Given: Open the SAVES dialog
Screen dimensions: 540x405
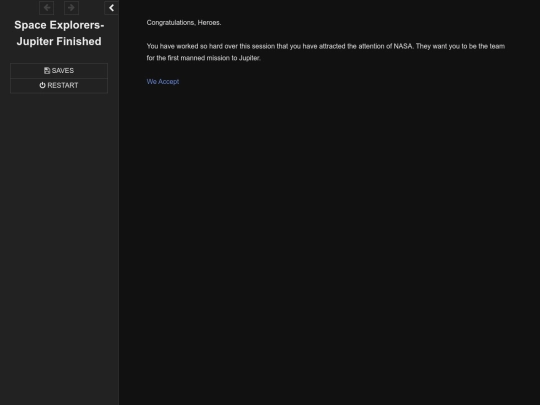Looking at the screenshot, I should click(x=59, y=71).
